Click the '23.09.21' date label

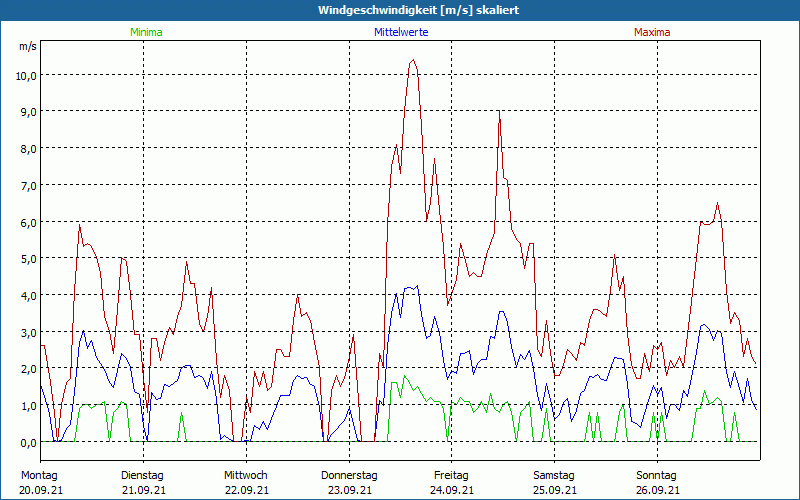coord(349,490)
